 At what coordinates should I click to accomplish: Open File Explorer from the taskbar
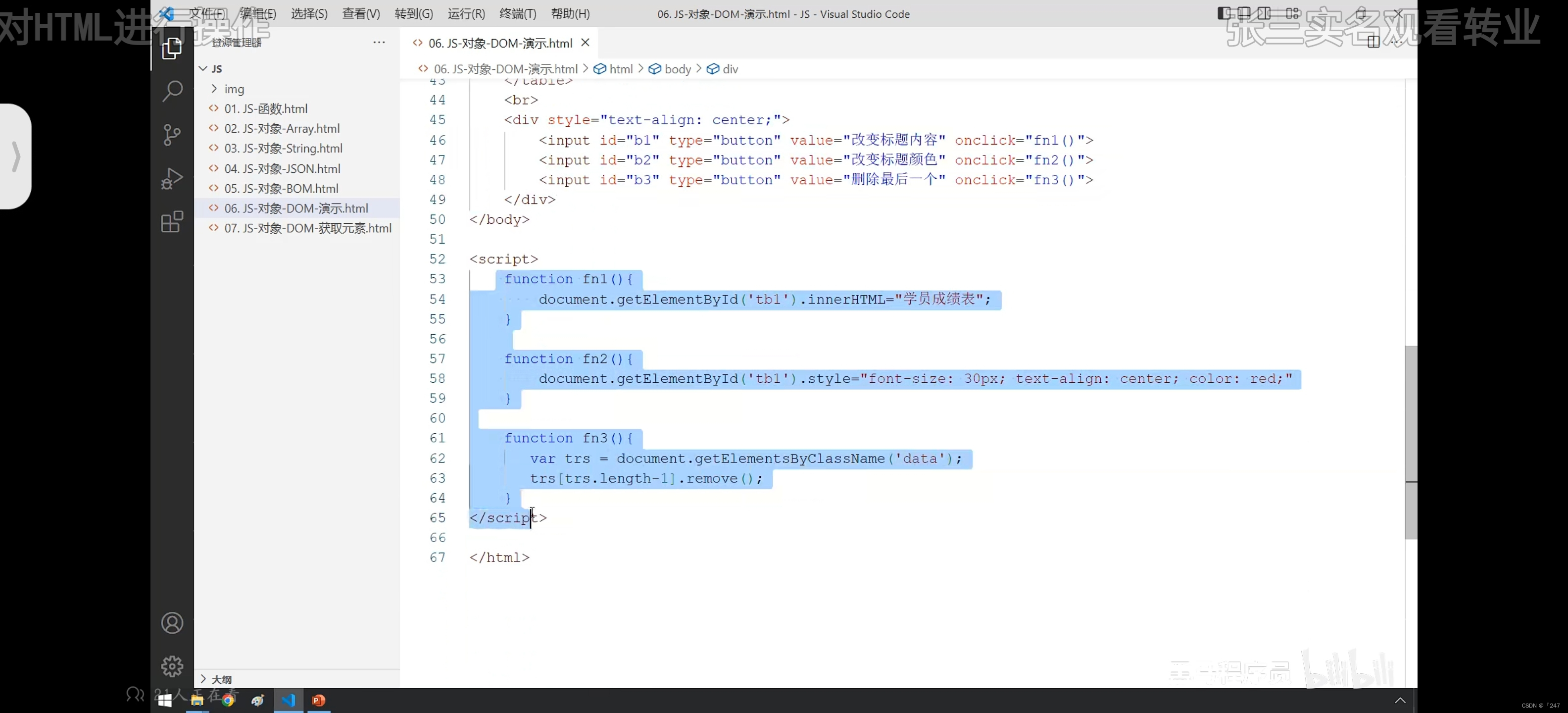[x=196, y=700]
